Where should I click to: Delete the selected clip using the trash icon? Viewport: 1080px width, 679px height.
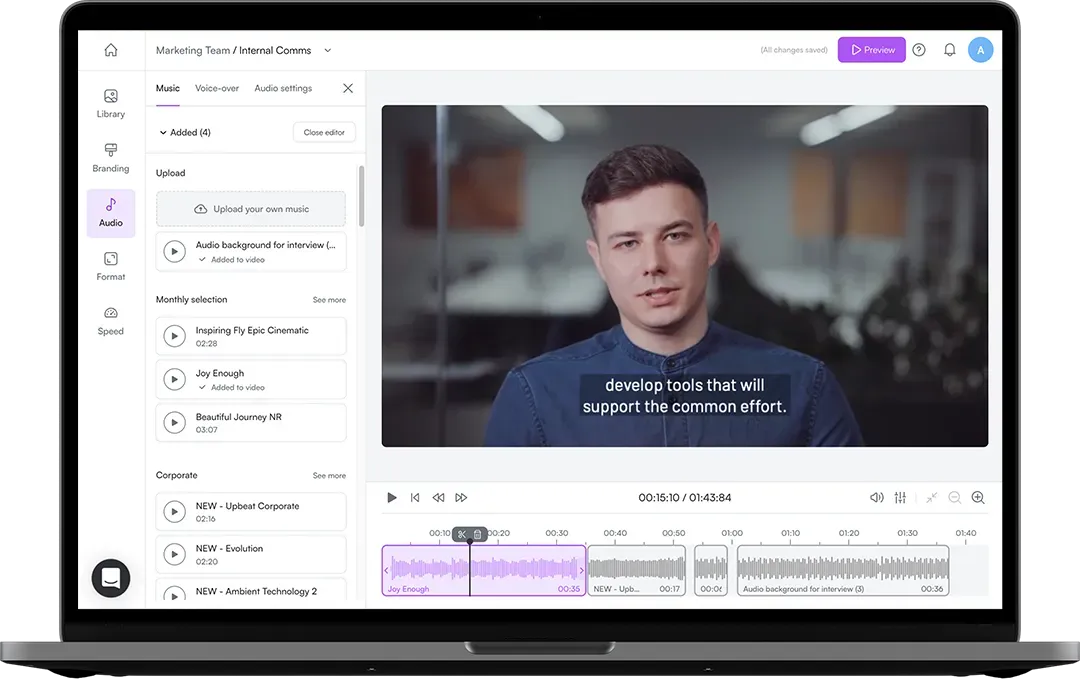coord(477,534)
